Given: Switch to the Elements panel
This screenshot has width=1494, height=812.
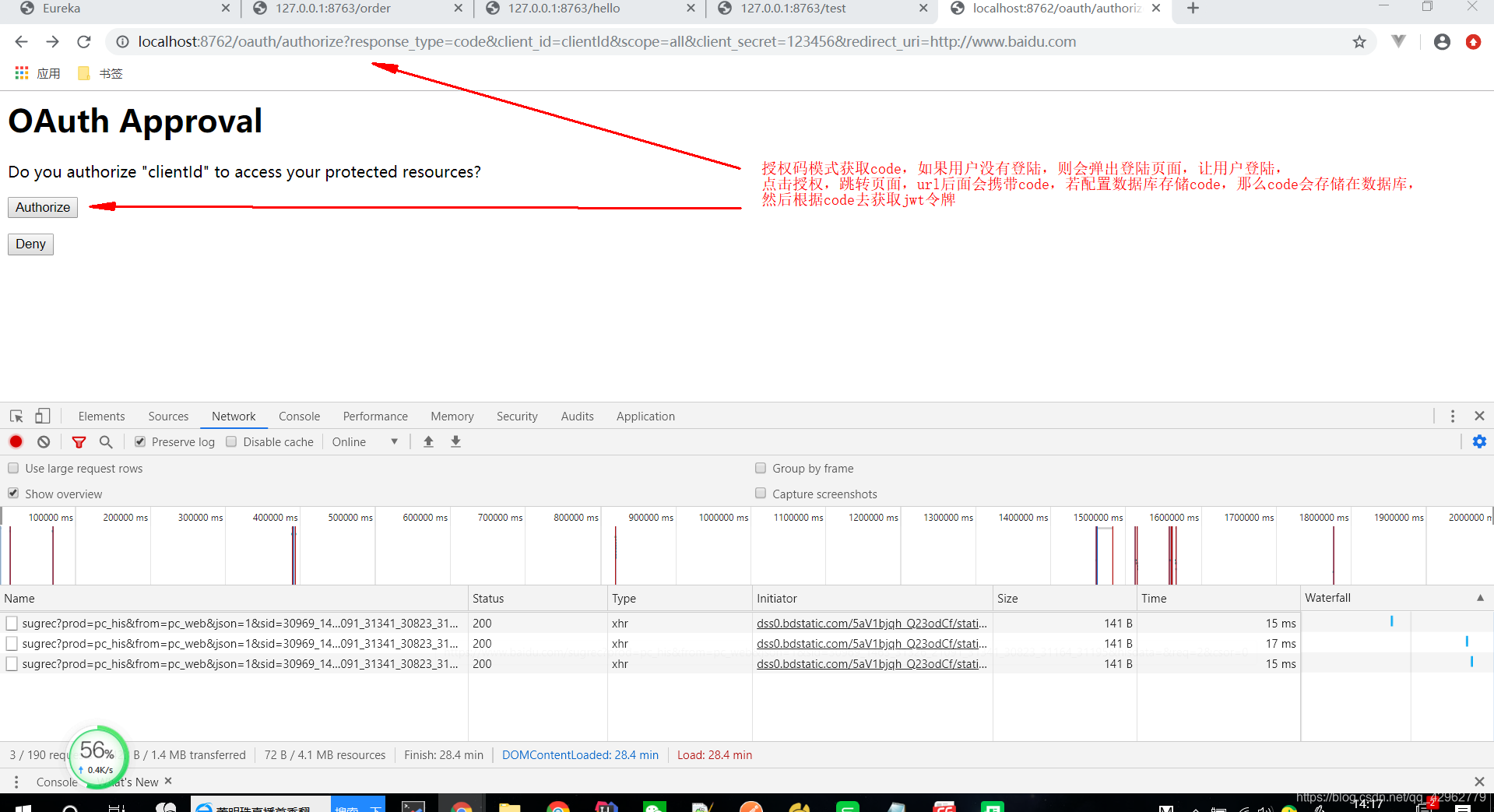Looking at the screenshot, I should coord(101,417).
